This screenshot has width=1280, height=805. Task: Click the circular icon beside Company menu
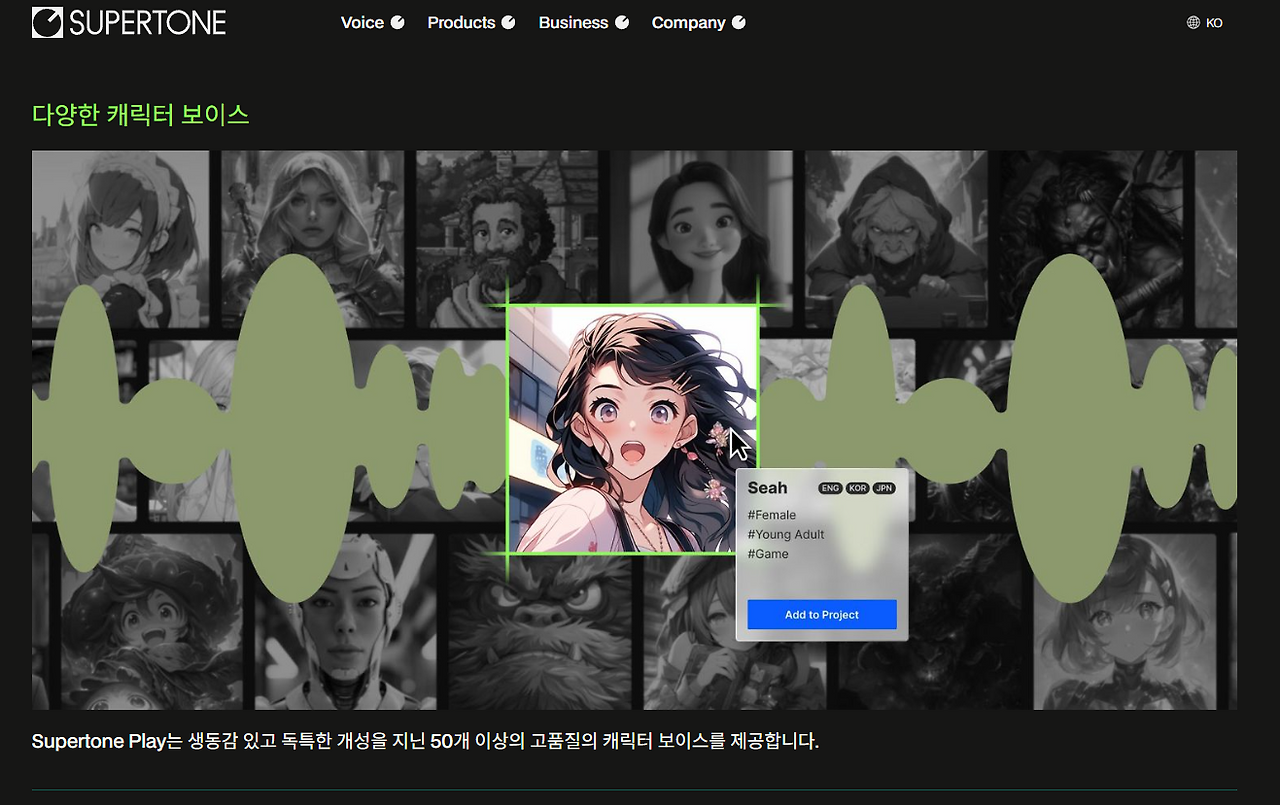point(738,21)
